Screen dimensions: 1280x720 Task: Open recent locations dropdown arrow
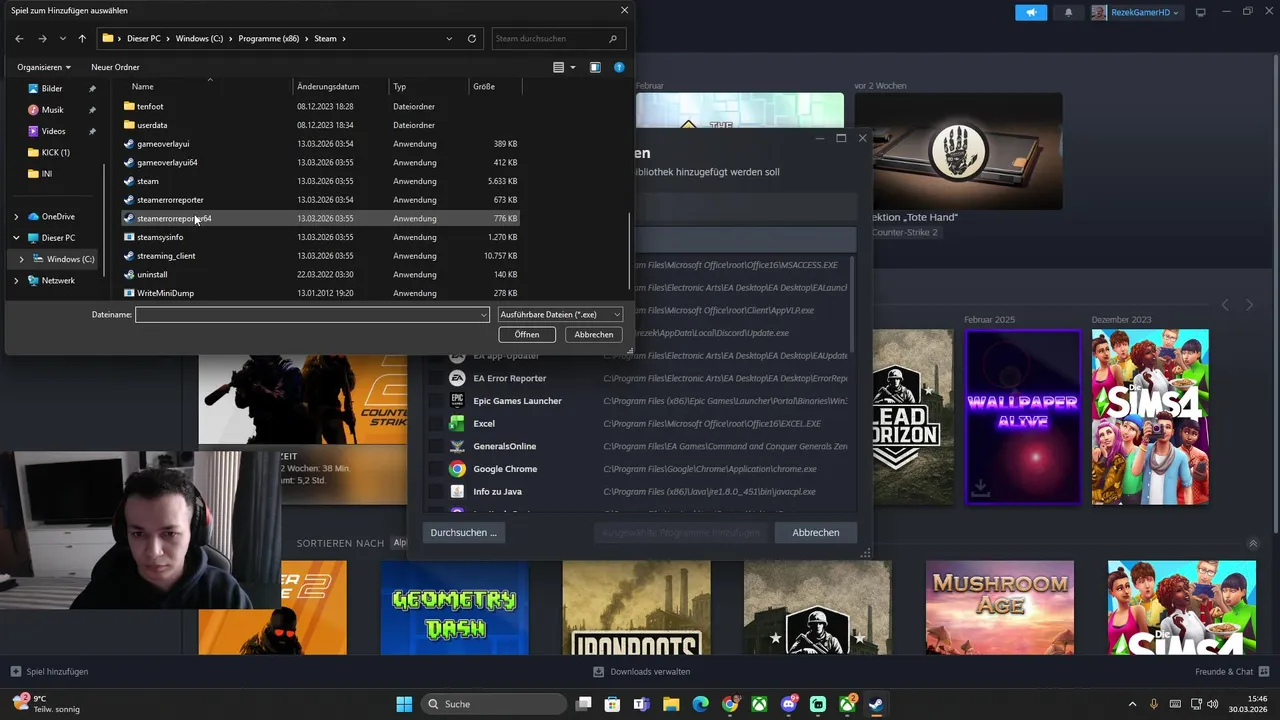click(x=63, y=39)
